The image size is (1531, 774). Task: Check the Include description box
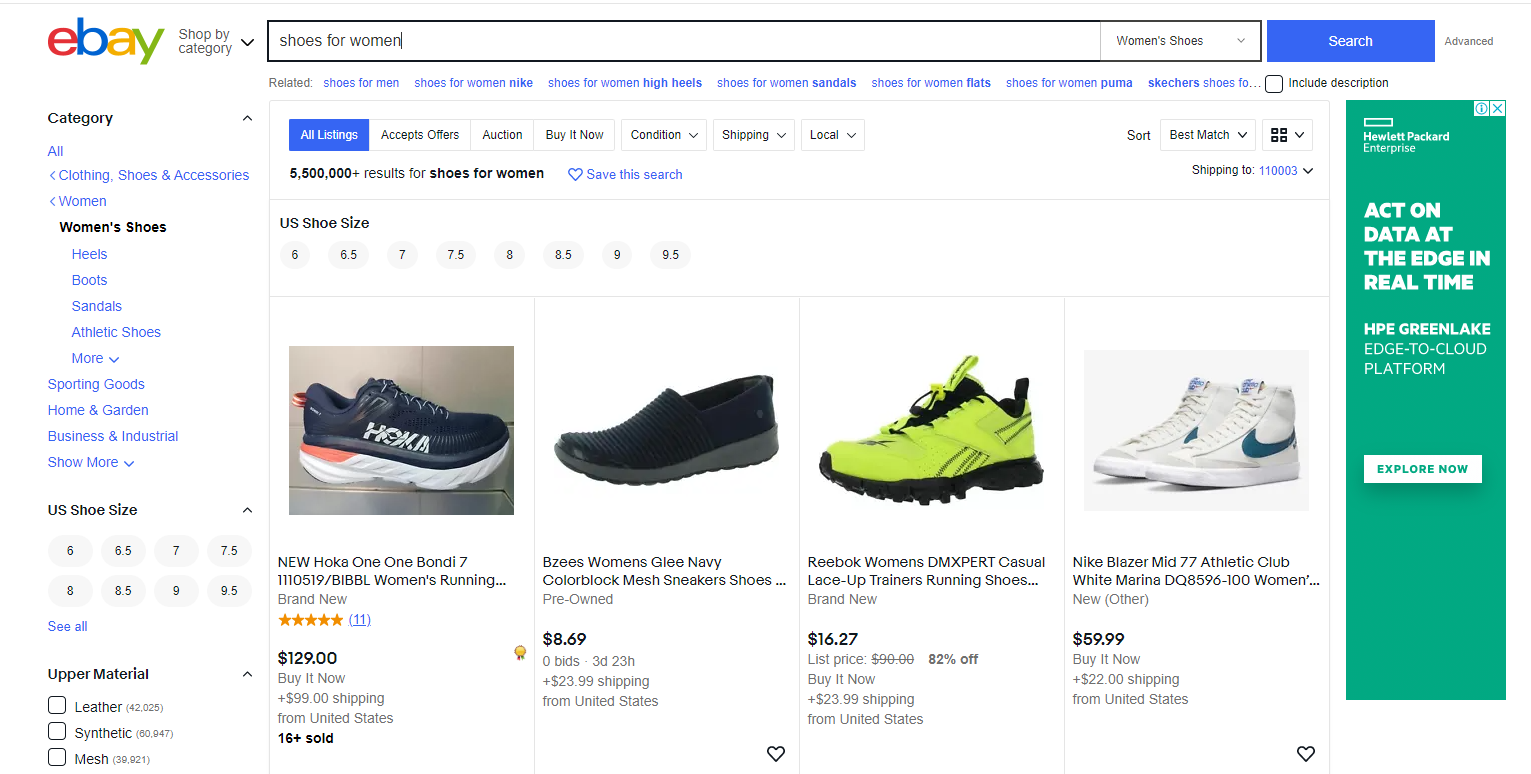coord(1274,84)
